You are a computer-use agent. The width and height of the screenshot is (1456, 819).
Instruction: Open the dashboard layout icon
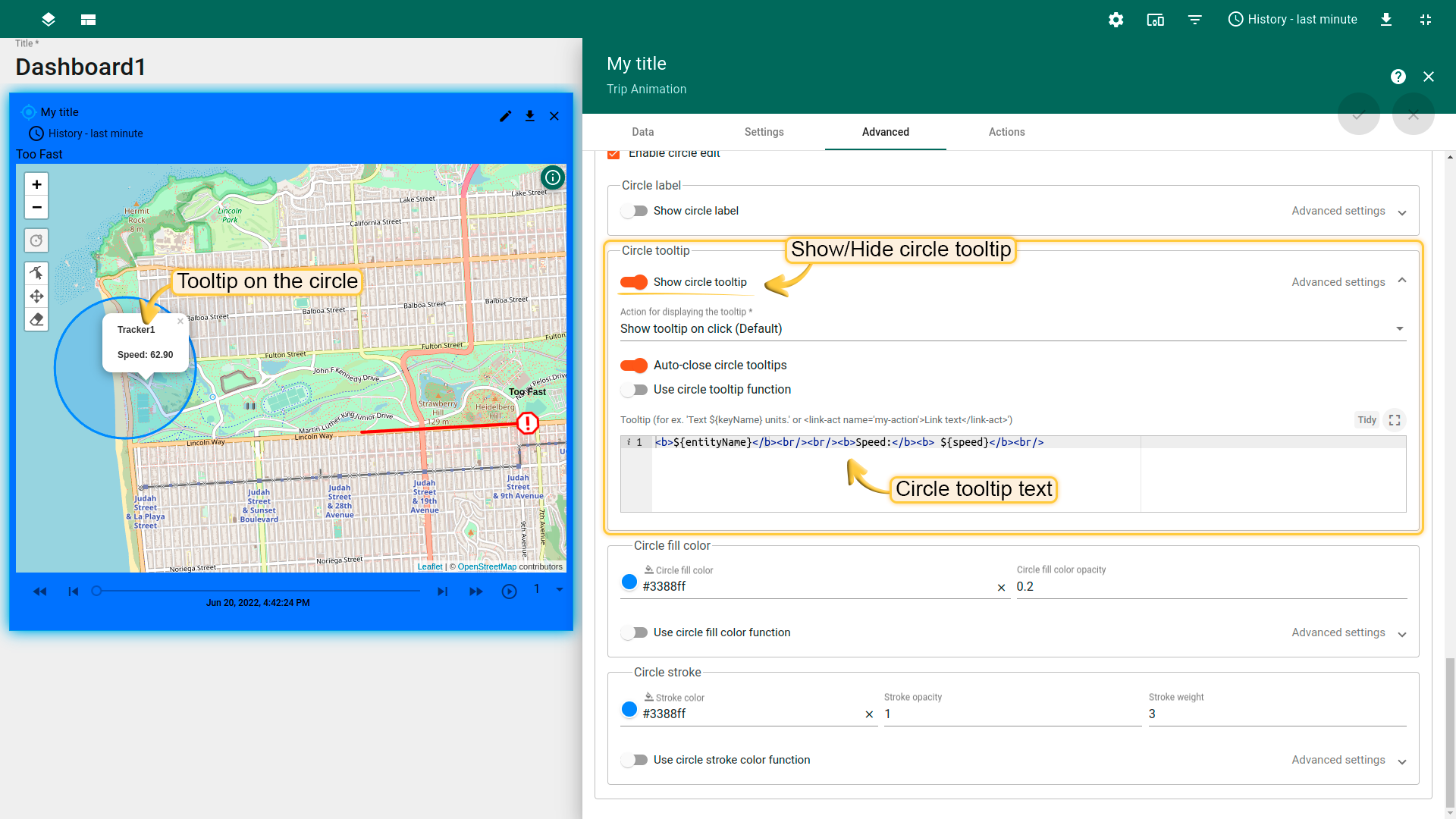click(x=88, y=20)
